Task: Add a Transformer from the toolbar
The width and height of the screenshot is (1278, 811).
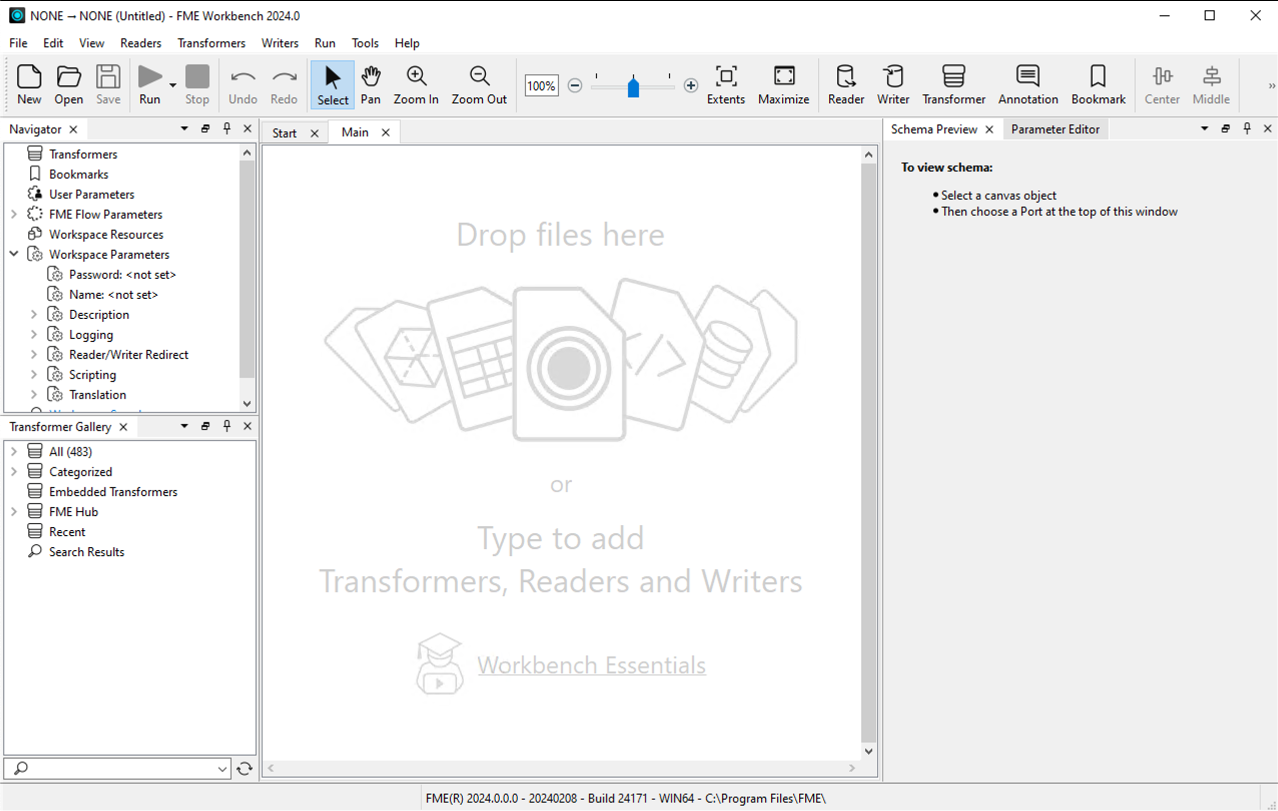Action: (953, 85)
